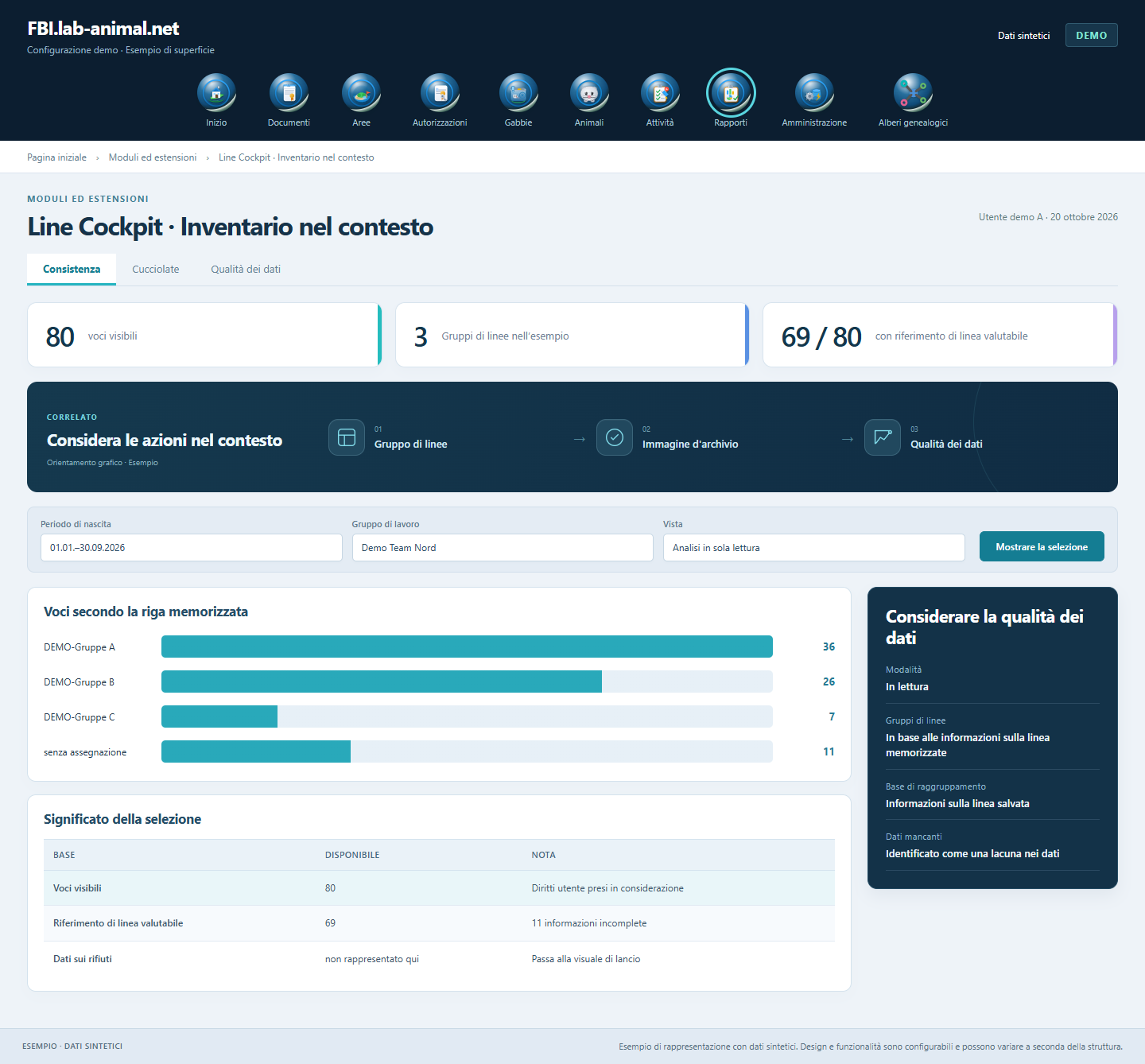1145x1064 pixels.
Task: Click the 'Dati sintetici' header label
Action: [x=1024, y=36]
